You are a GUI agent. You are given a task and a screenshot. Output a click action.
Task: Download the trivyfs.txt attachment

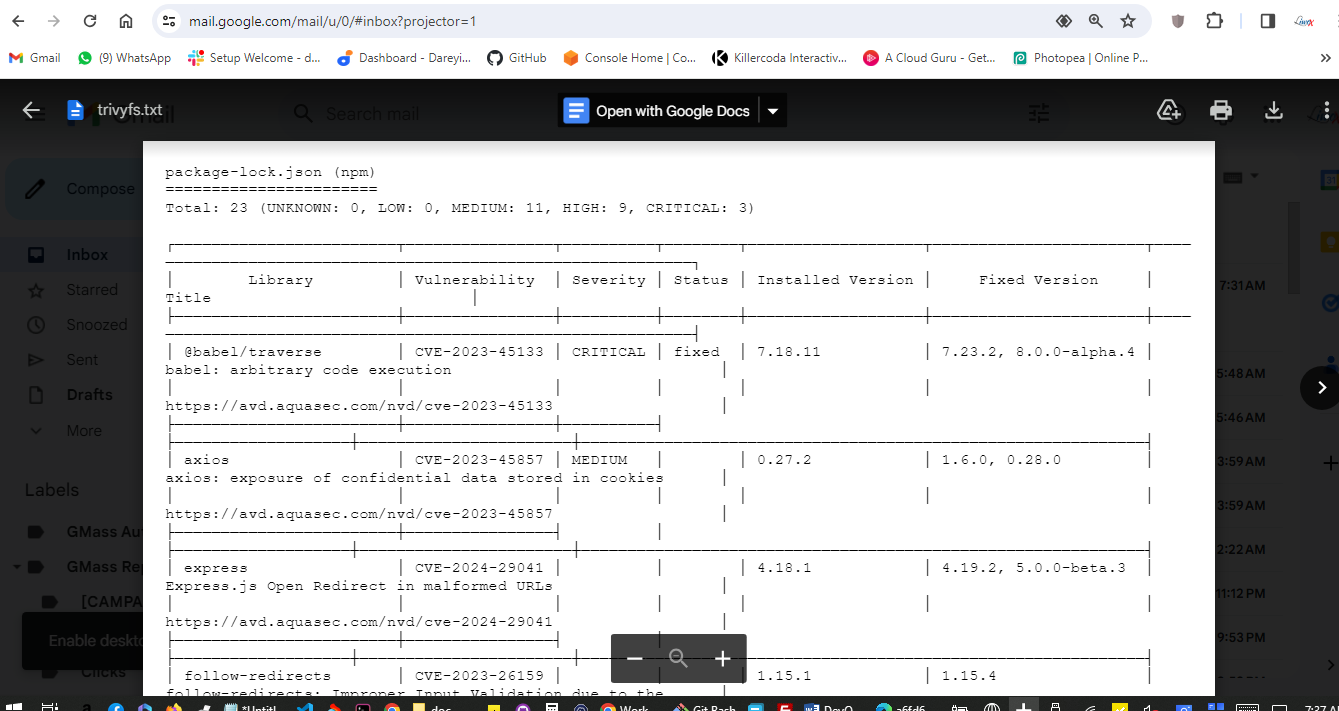pos(1274,110)
